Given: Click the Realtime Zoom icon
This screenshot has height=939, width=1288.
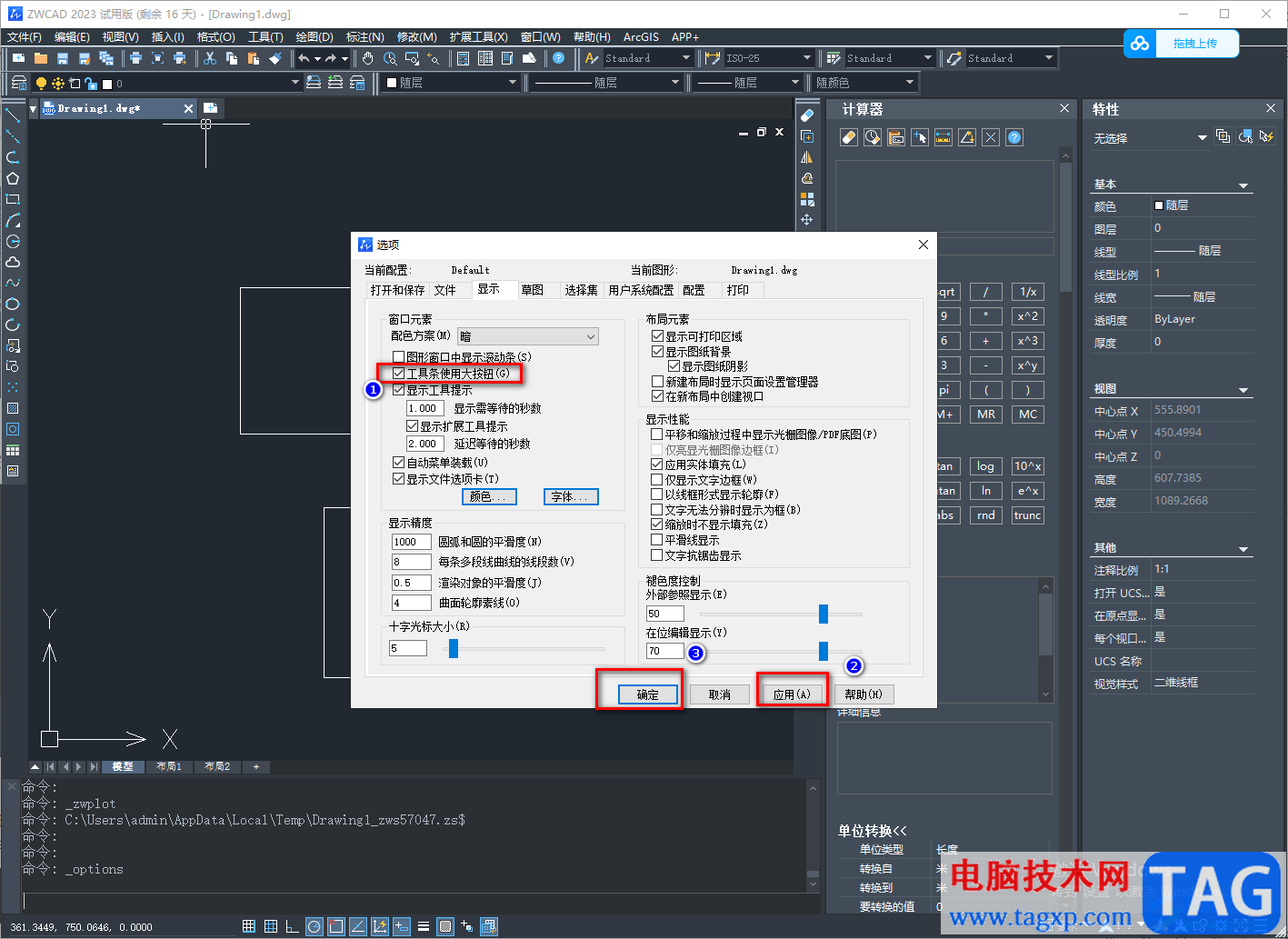Looking at the screenshot, I should 390,58.
